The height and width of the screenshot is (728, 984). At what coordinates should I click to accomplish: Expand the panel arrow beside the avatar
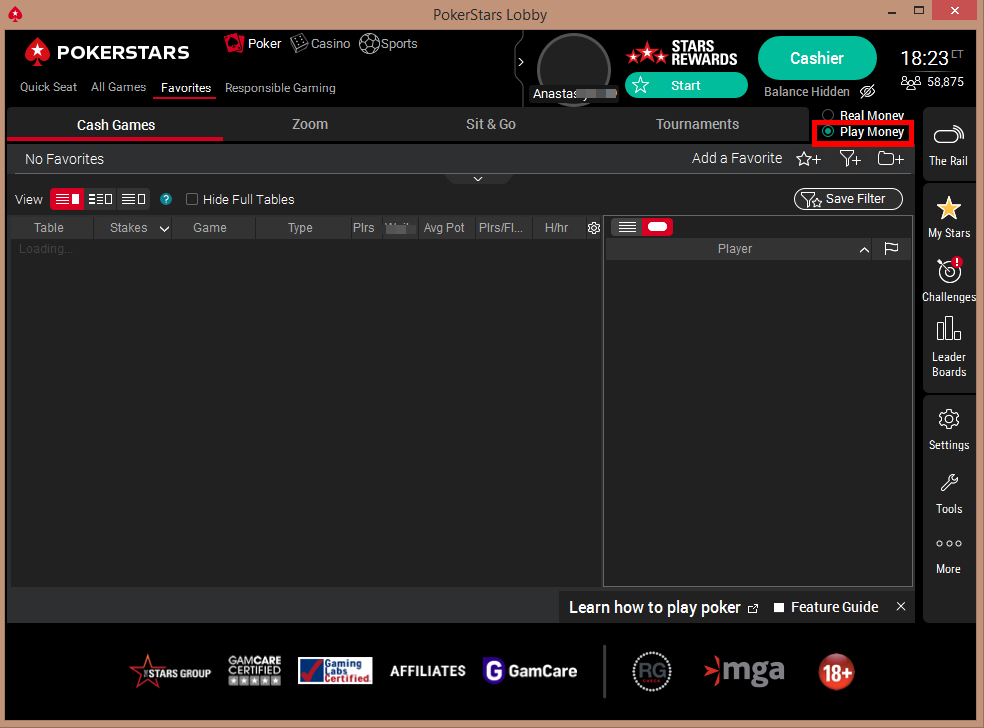pos(521,62)
